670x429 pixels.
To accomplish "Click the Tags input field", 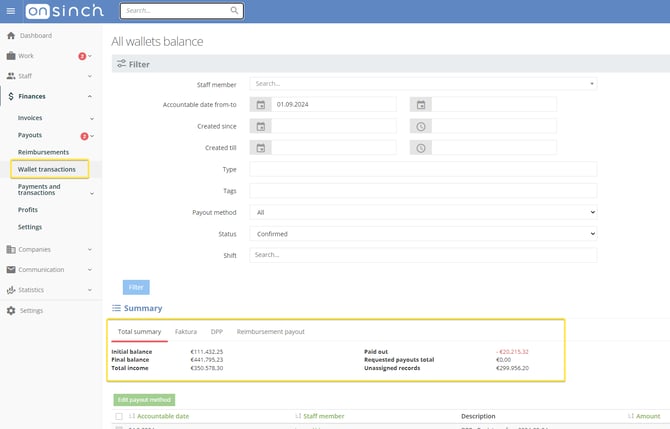I will 423,191.
